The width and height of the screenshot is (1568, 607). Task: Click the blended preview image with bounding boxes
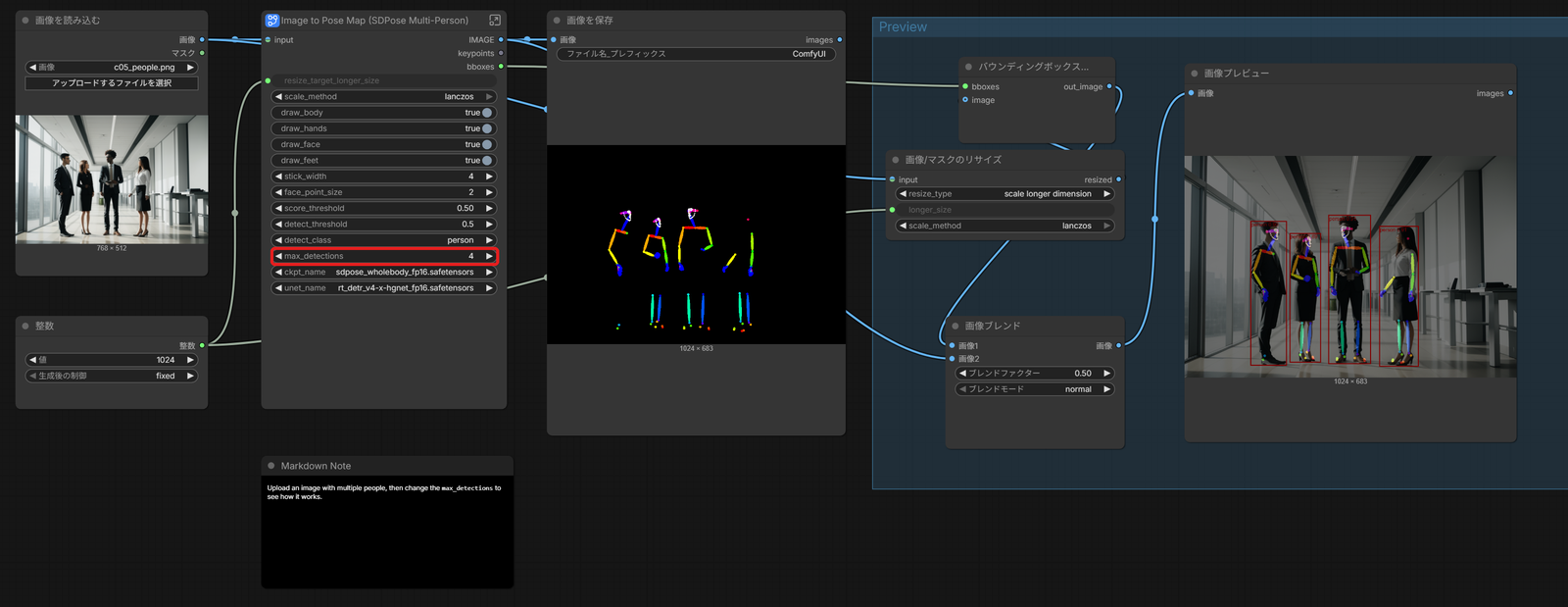(x=1350, y=267)
